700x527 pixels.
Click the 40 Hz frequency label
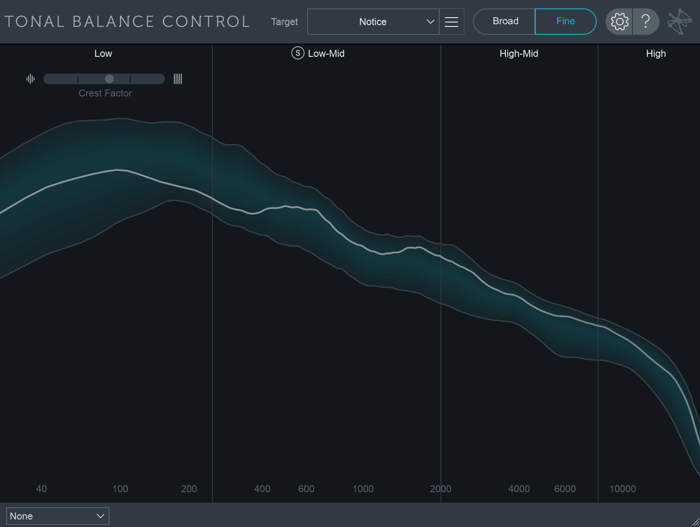click(42, 489)
